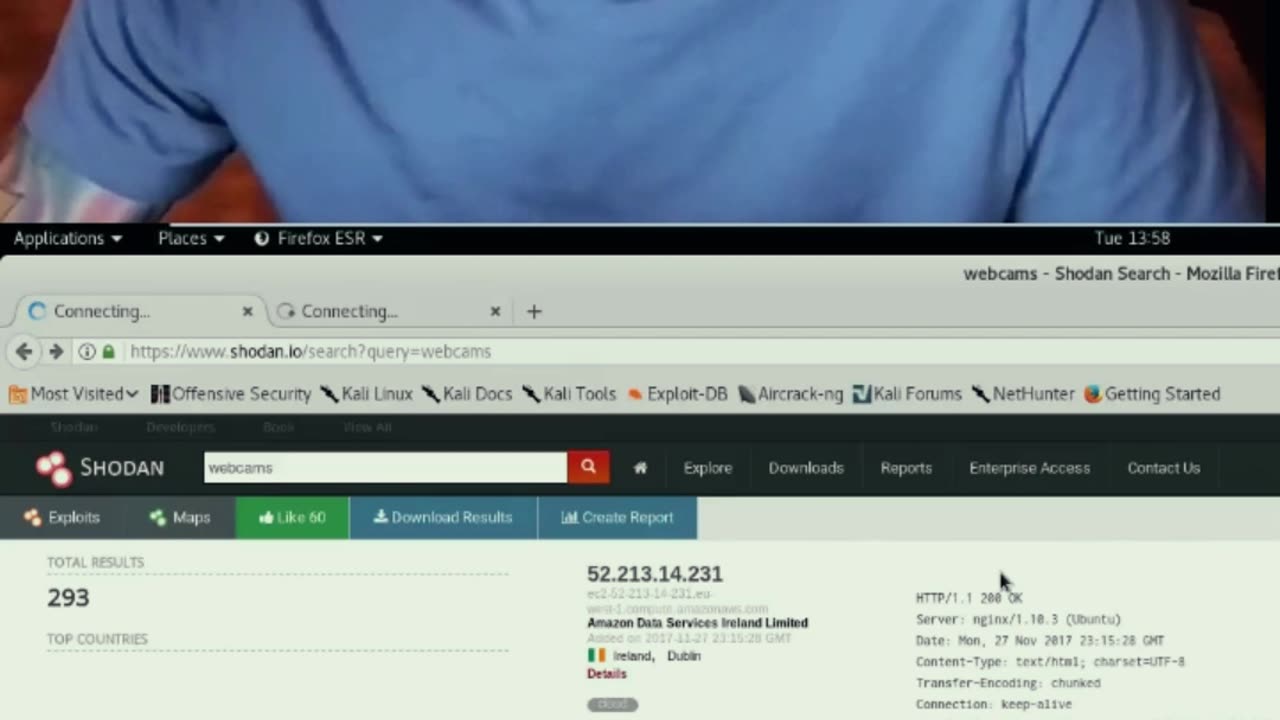The width and height of the screenshot is (1280, 720).
Task: Switch to the second Connecting browser tab
Action: (x=388, y=311)
